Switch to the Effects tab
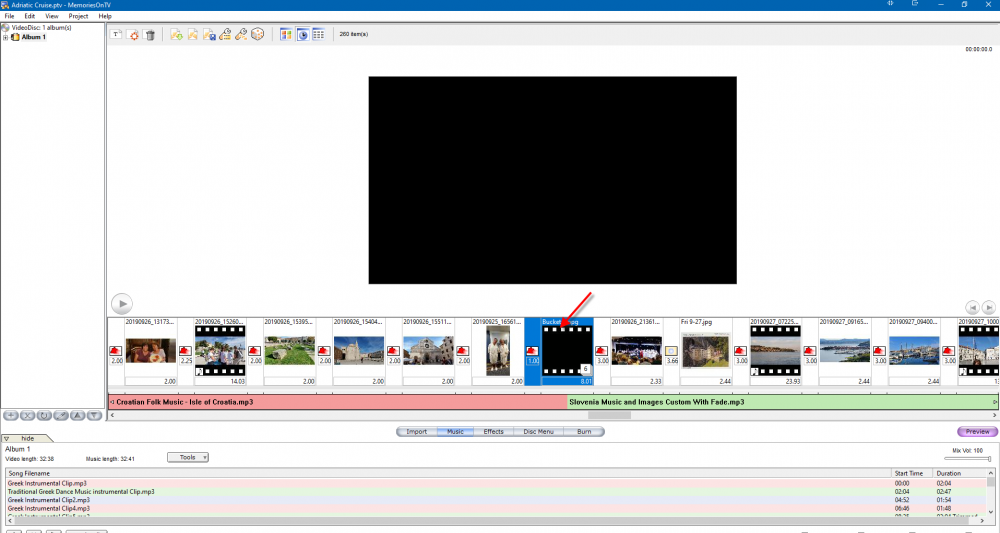 tap(493, 432)
